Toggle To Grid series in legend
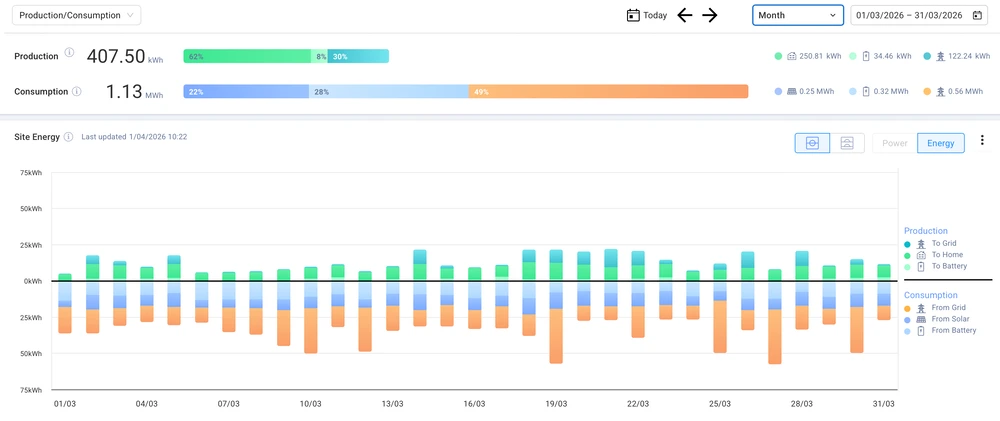The height and width of the screenshot is (421, 1000). (x=943, y=243)
